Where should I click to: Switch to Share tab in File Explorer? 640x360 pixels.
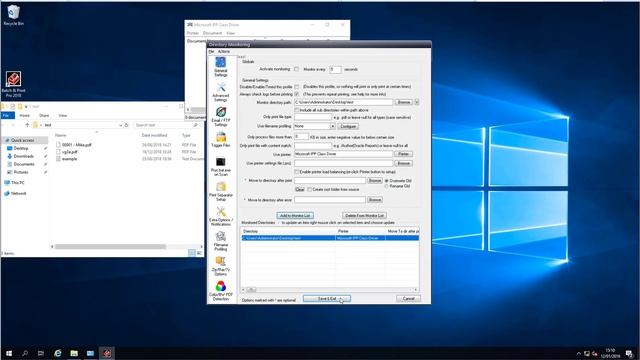[x=44, y=116]
